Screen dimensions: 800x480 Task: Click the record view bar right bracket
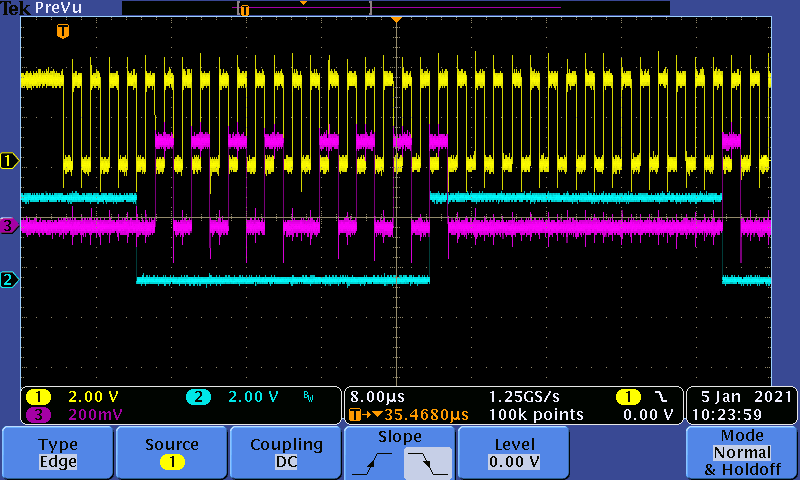click(x=370, y=7)
